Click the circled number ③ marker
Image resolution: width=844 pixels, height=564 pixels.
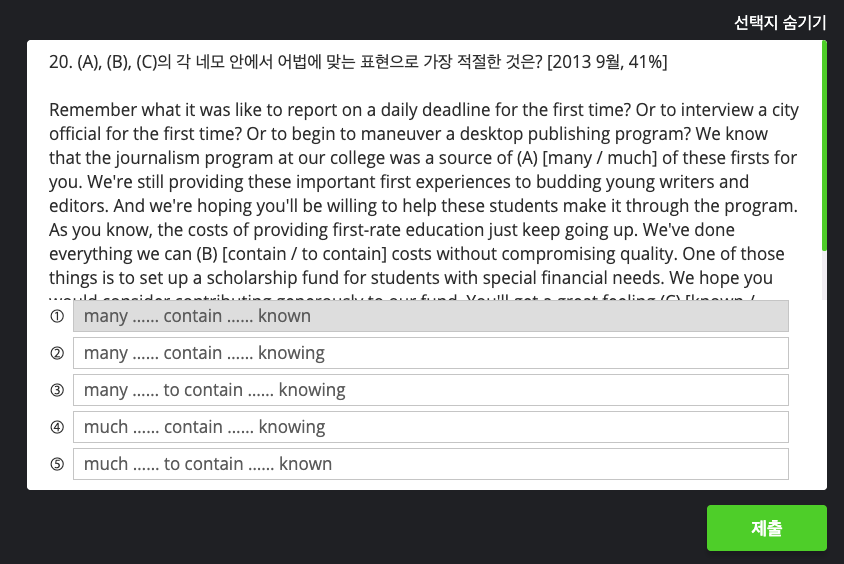[x=57, y=390]
